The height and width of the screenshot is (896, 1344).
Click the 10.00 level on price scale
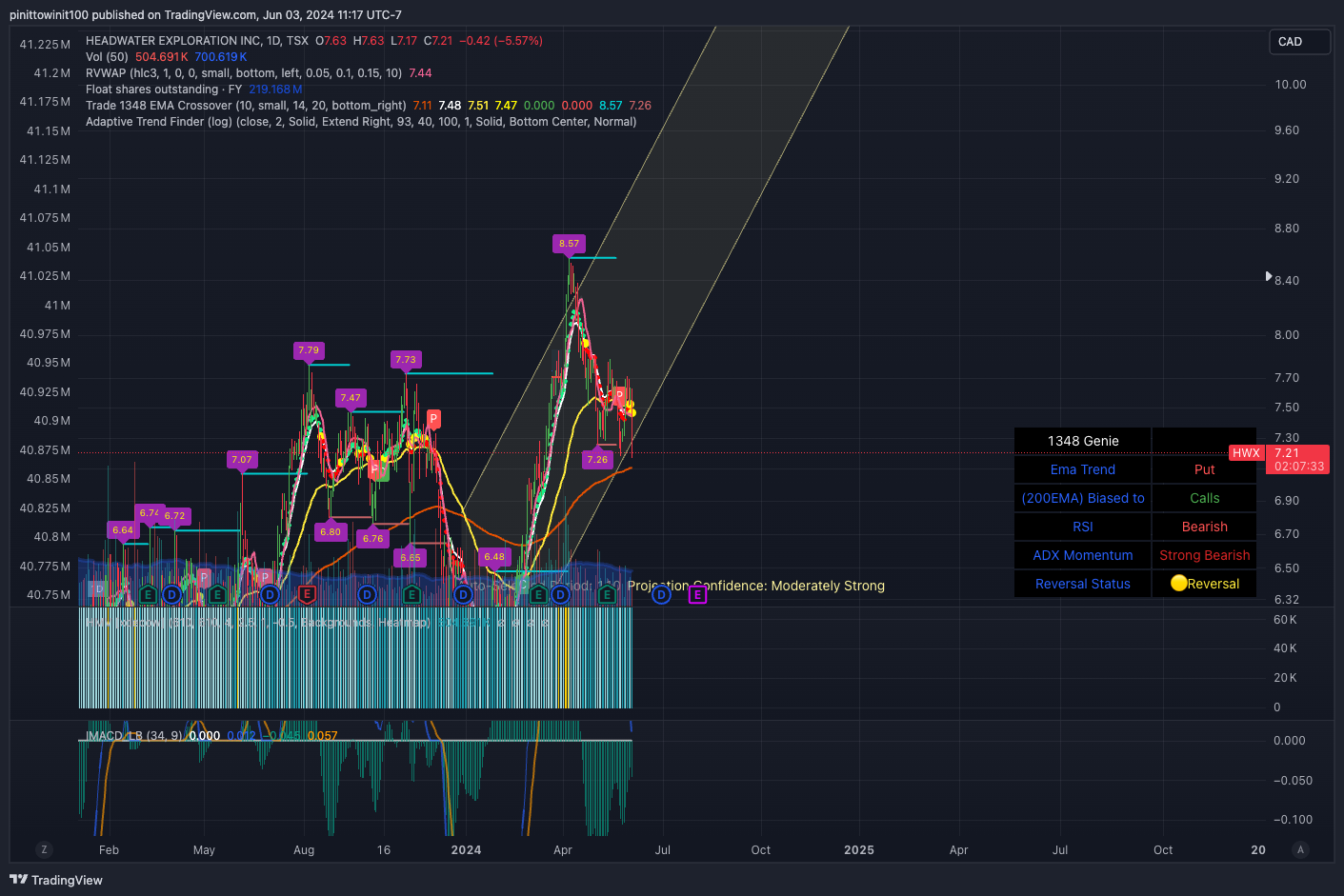[x=1291, y=85]
